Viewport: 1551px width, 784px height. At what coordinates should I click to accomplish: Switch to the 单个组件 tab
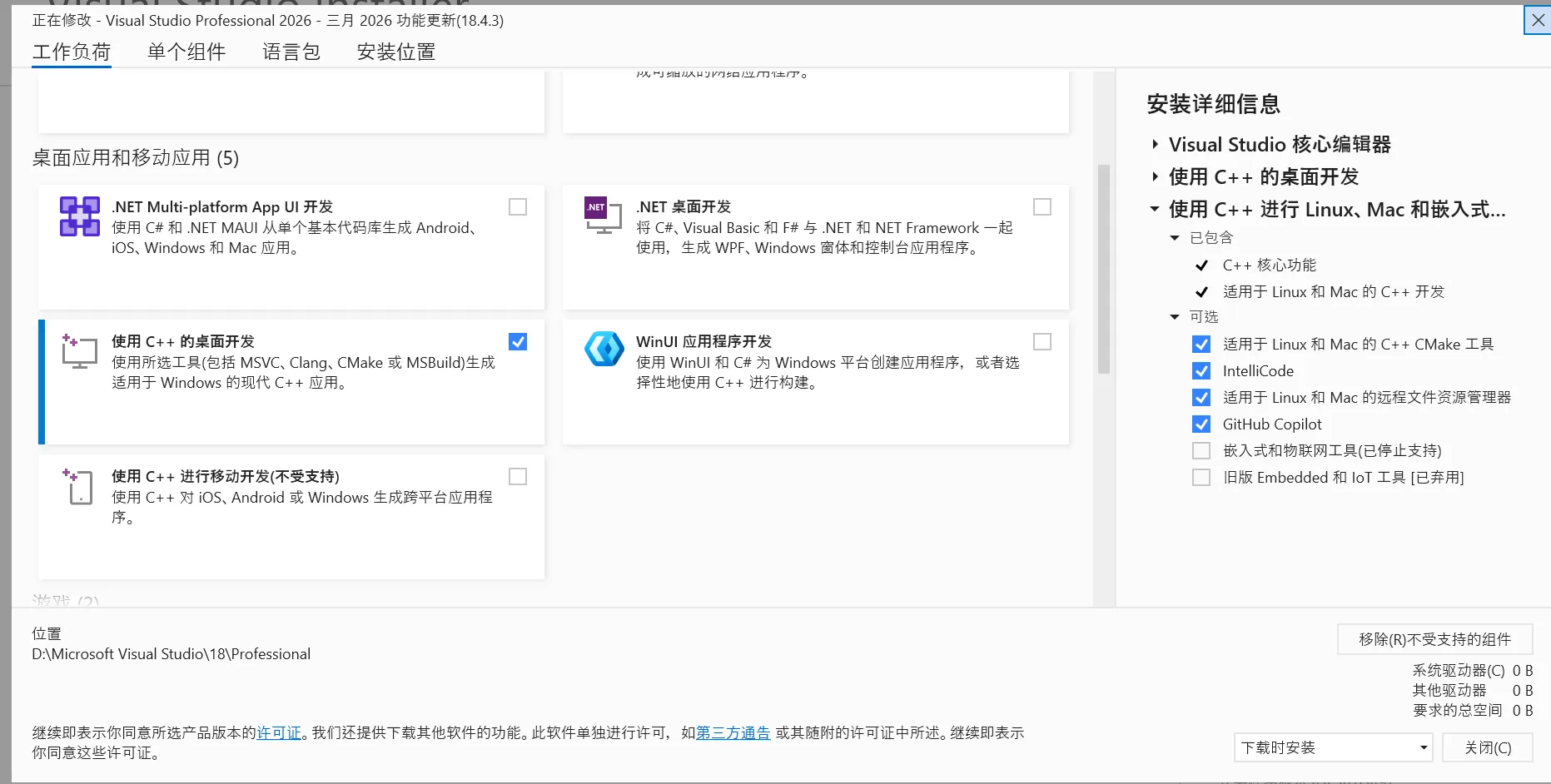click(186, 52)
